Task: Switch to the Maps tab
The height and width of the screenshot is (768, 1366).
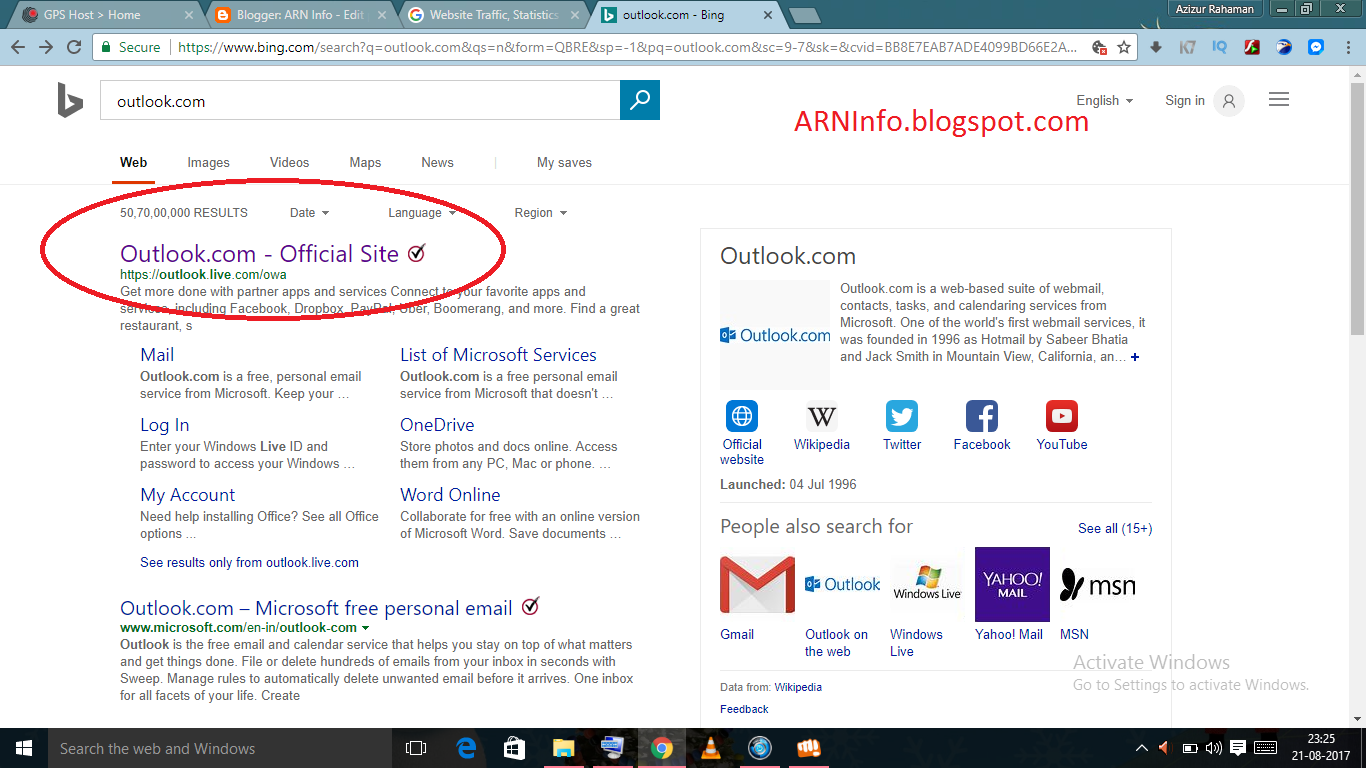Action: point(365,162)
